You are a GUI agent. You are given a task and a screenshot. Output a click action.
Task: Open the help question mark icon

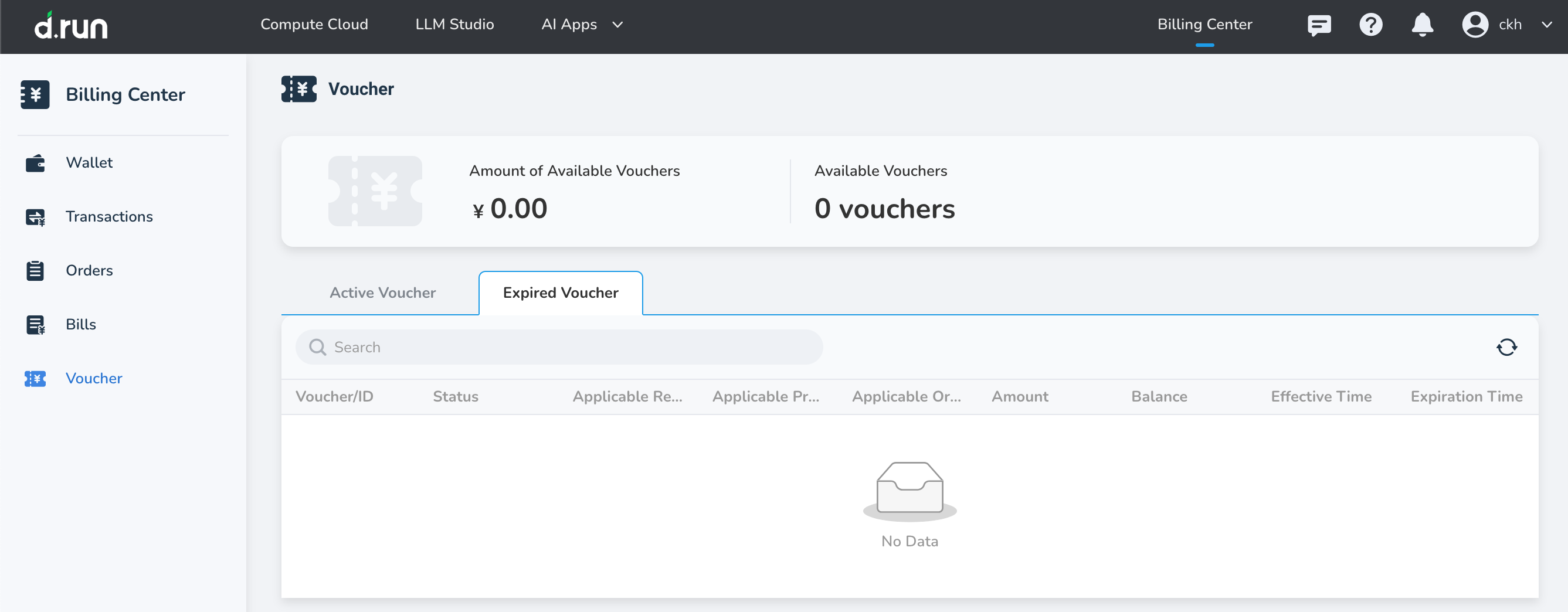[1371, 25]
